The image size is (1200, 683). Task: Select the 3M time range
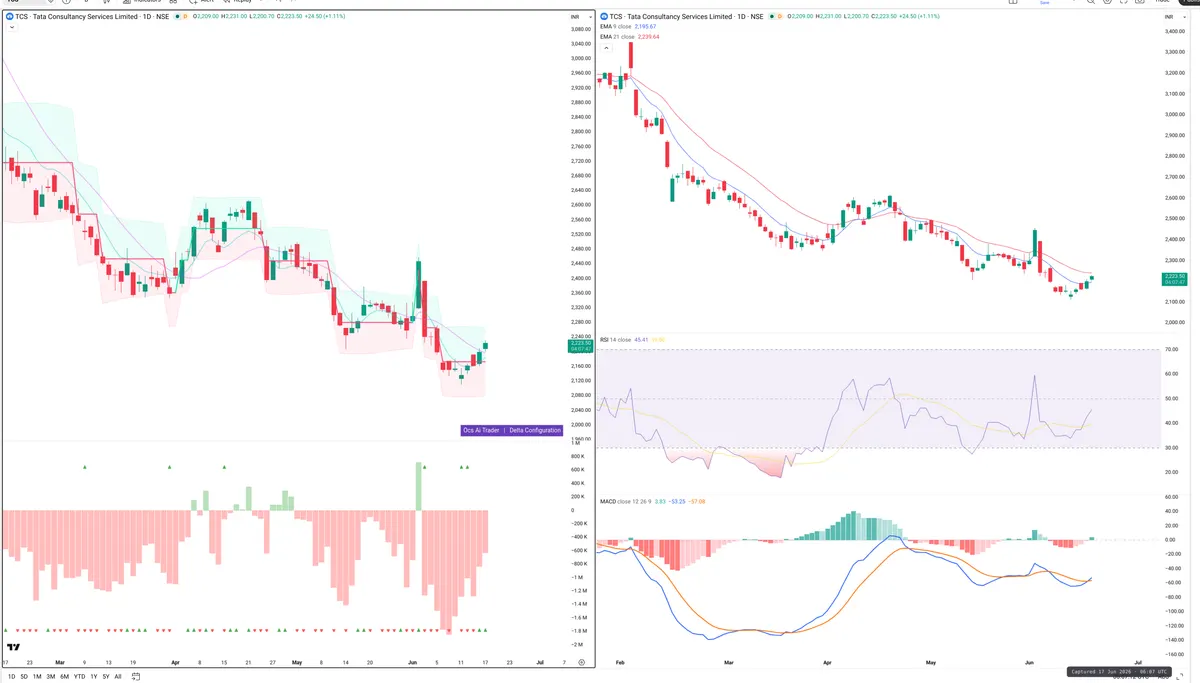click(51, 676)
